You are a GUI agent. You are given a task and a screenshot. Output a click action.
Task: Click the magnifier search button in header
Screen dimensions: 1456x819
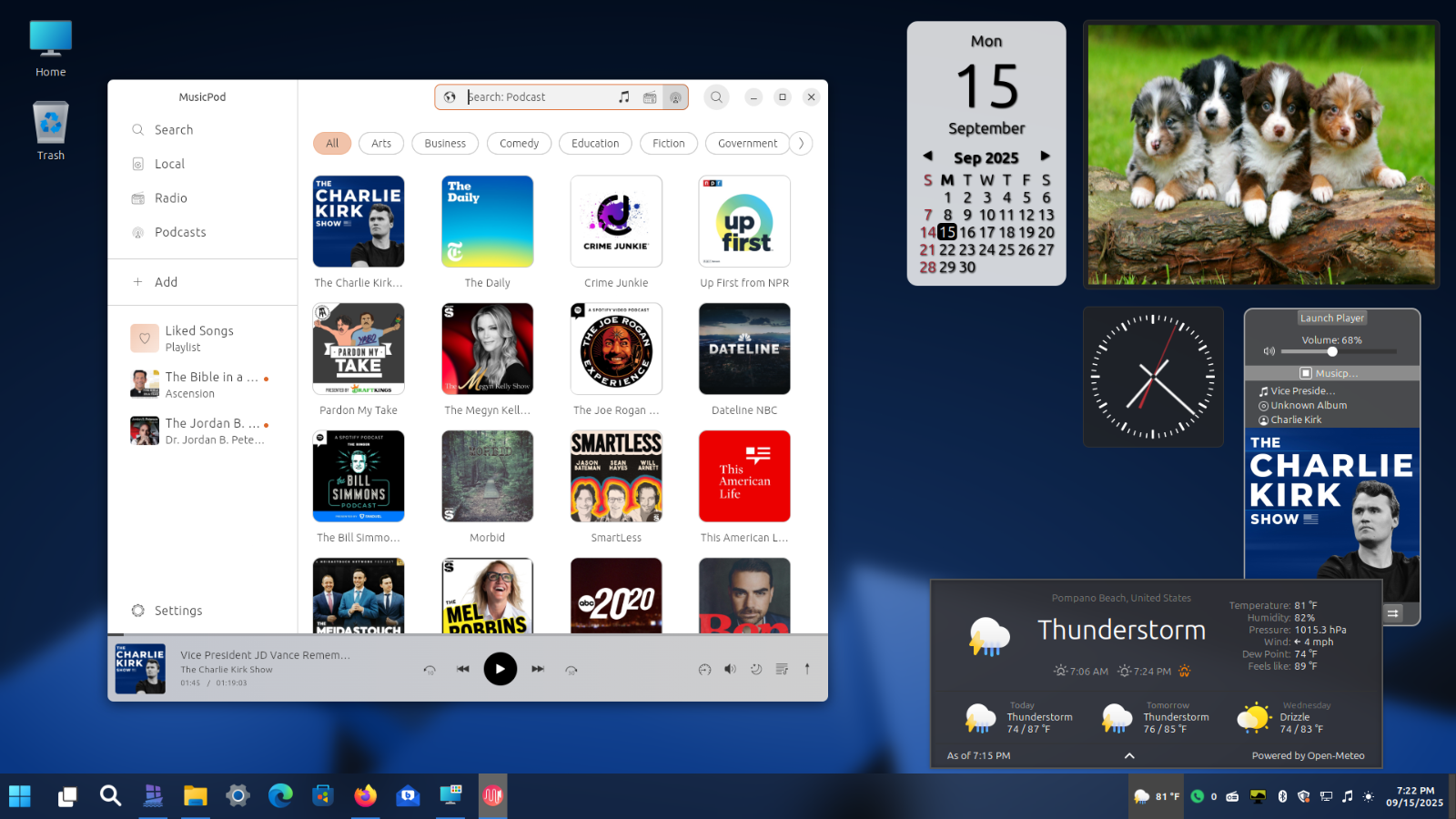(x=717, y=97)
